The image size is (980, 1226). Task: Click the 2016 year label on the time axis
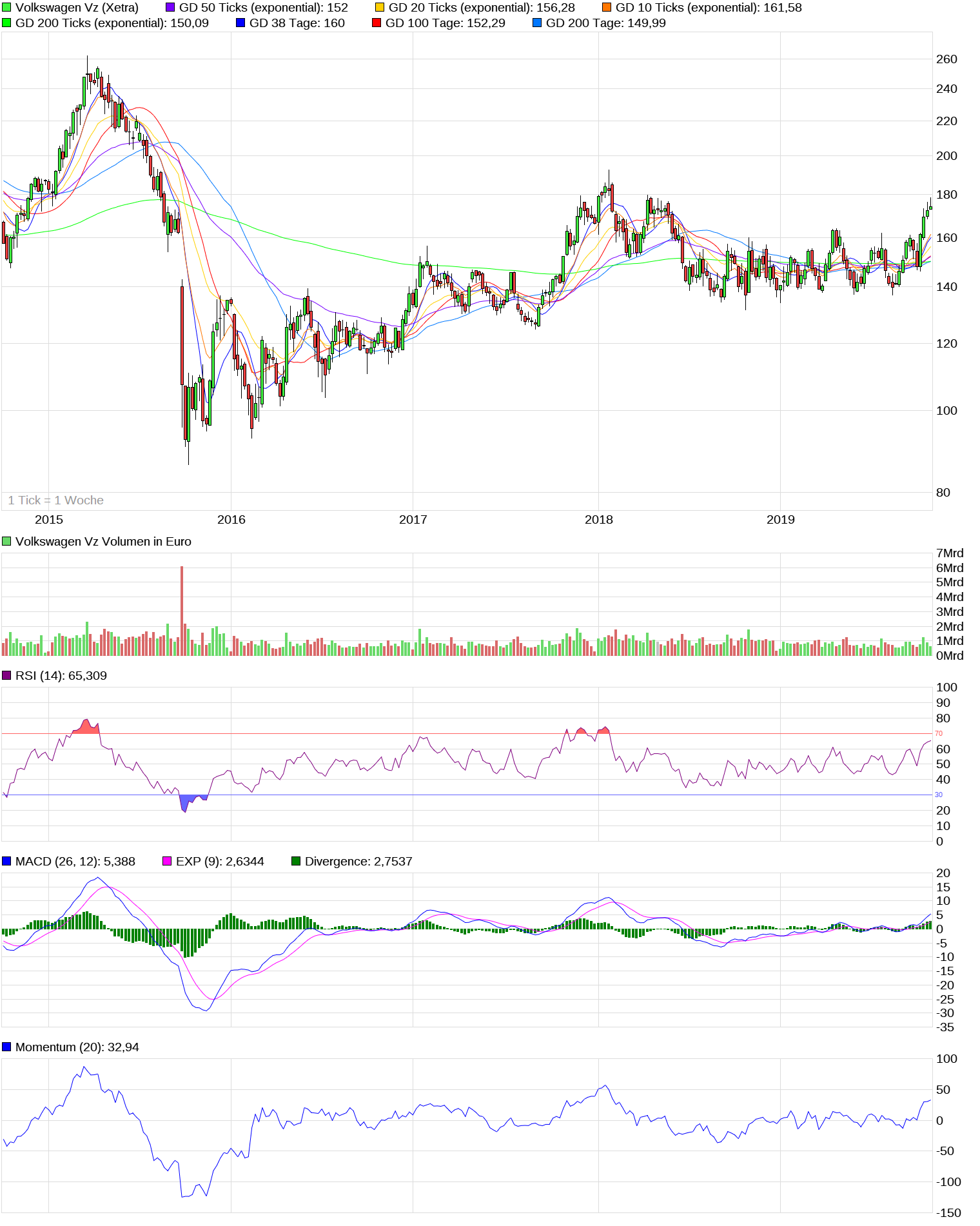pos(231,520)
